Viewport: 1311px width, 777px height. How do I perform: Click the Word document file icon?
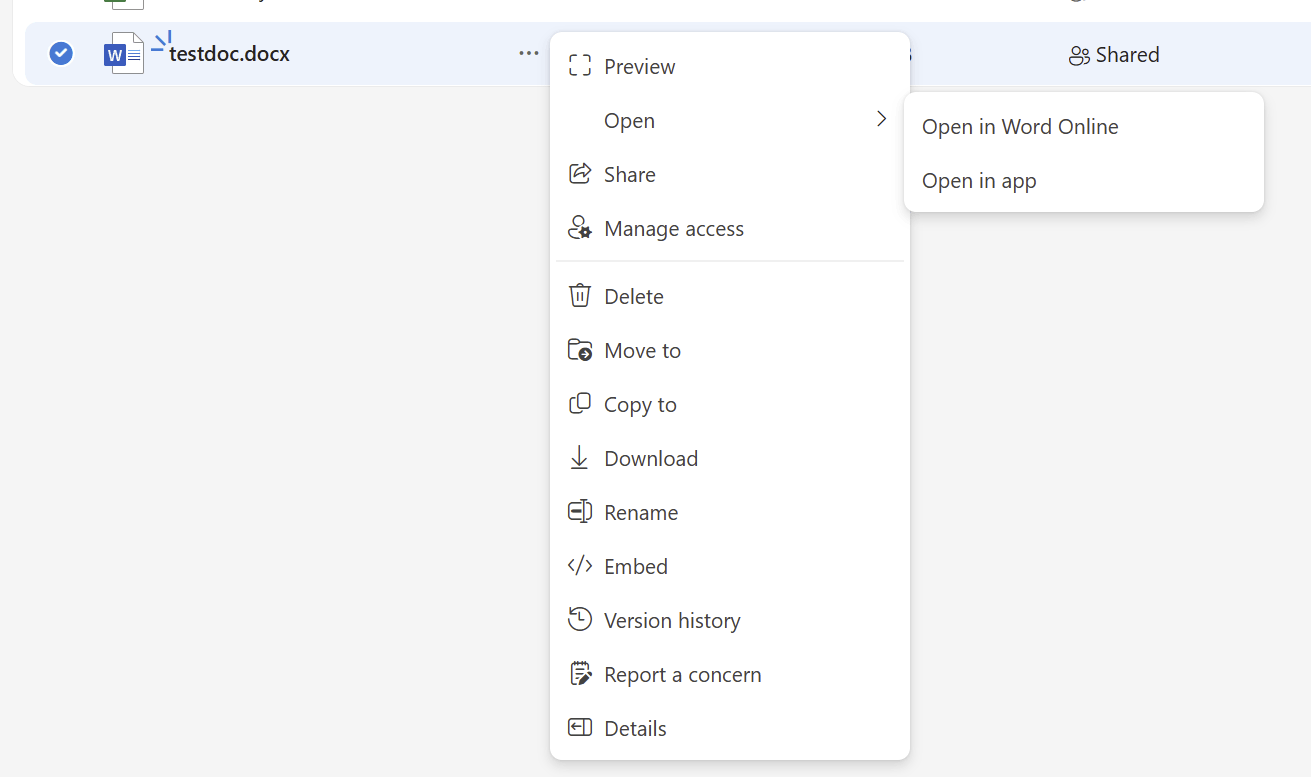click(124, 54)
